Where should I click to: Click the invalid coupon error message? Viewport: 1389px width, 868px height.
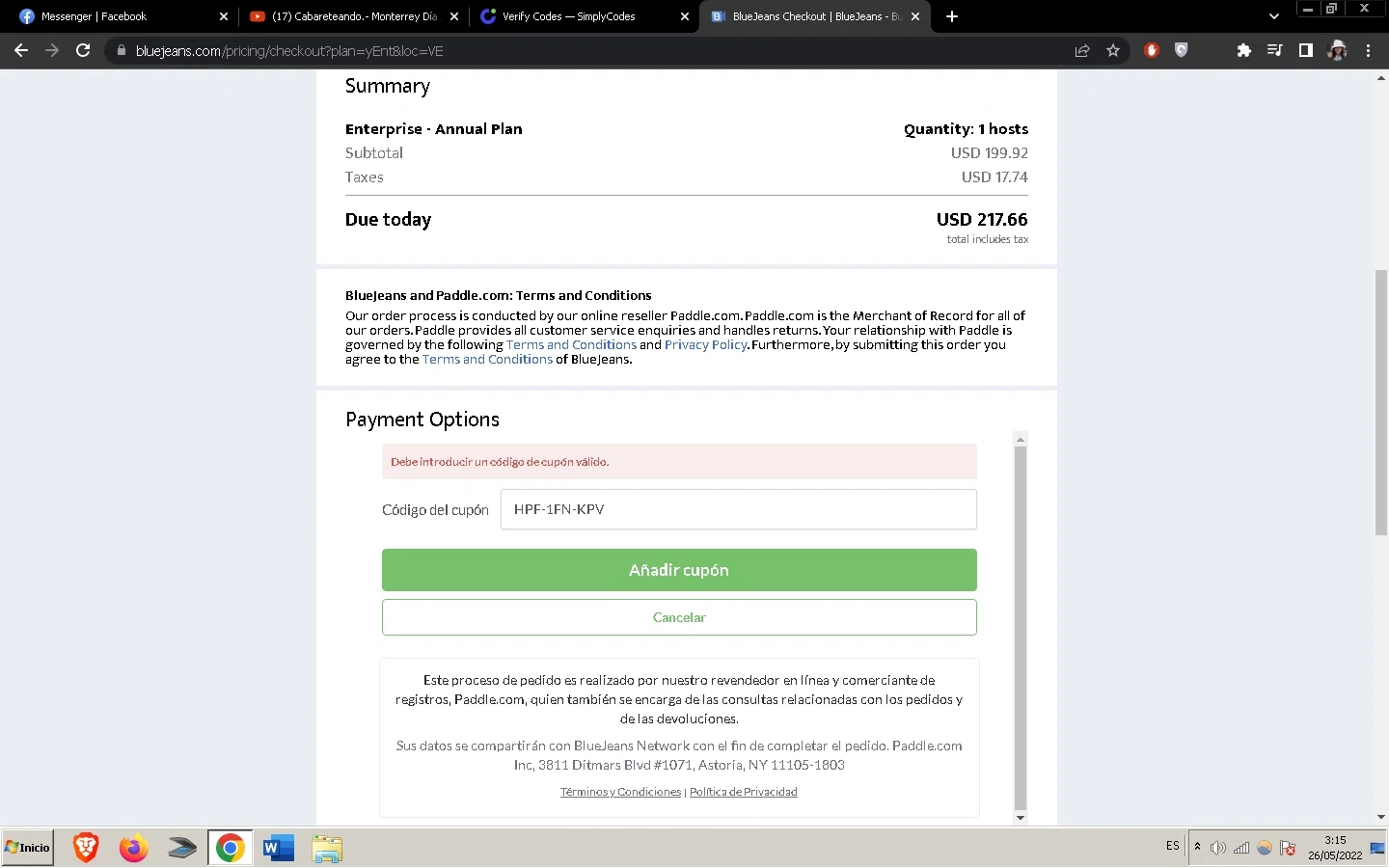pos(679,462)
